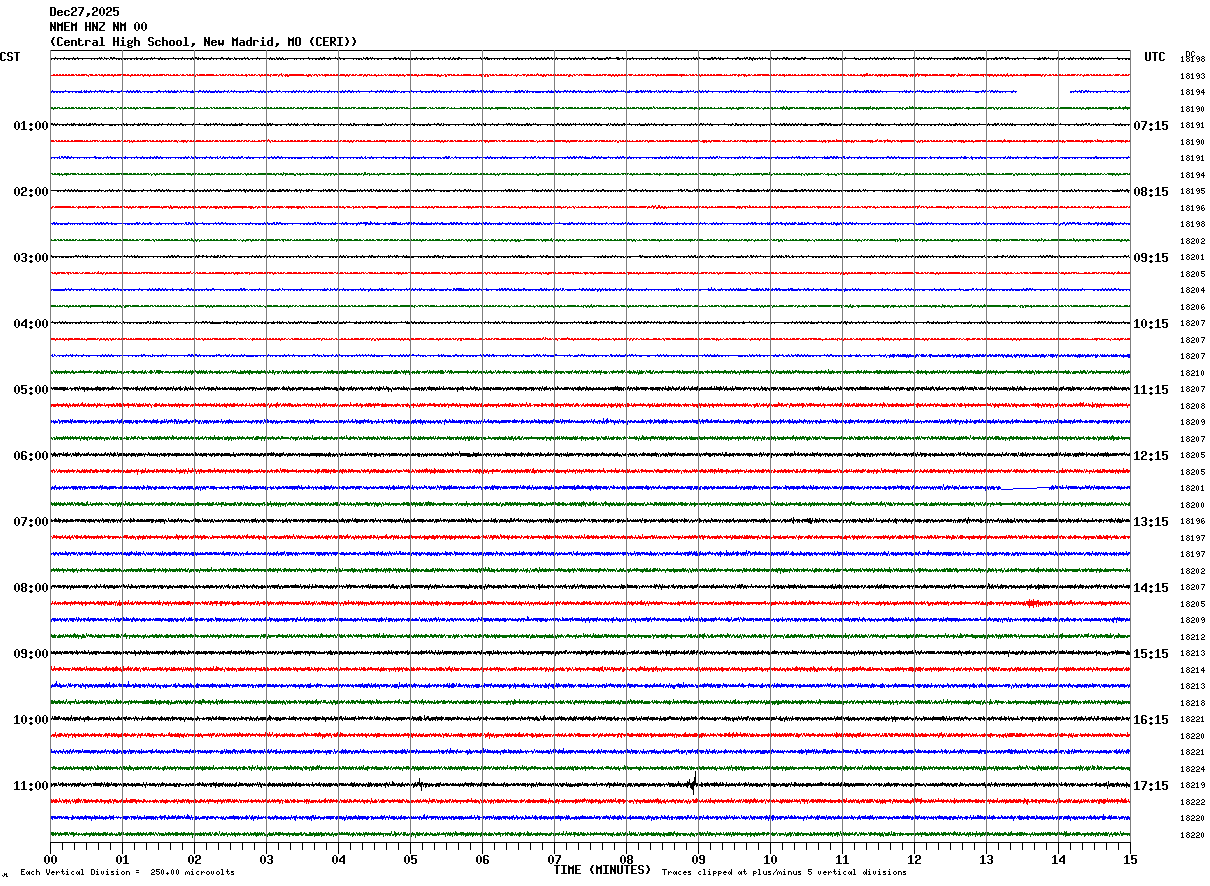
Task: Click the "07:15" UTC time label
Action: point(1152,126)
